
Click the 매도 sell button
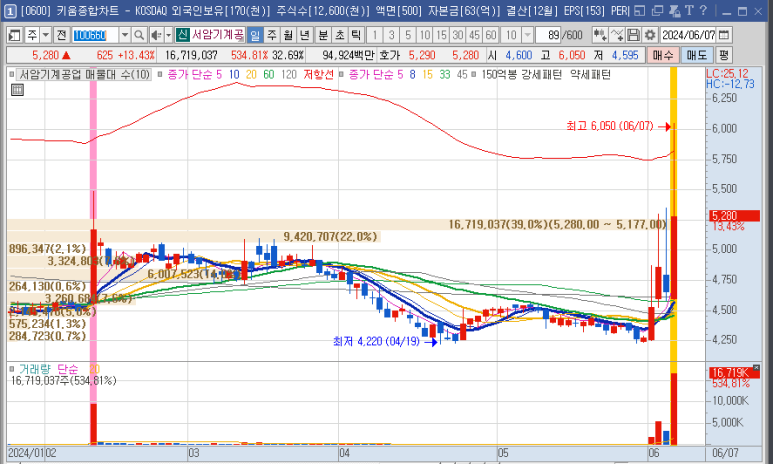[x=696, y=55]
